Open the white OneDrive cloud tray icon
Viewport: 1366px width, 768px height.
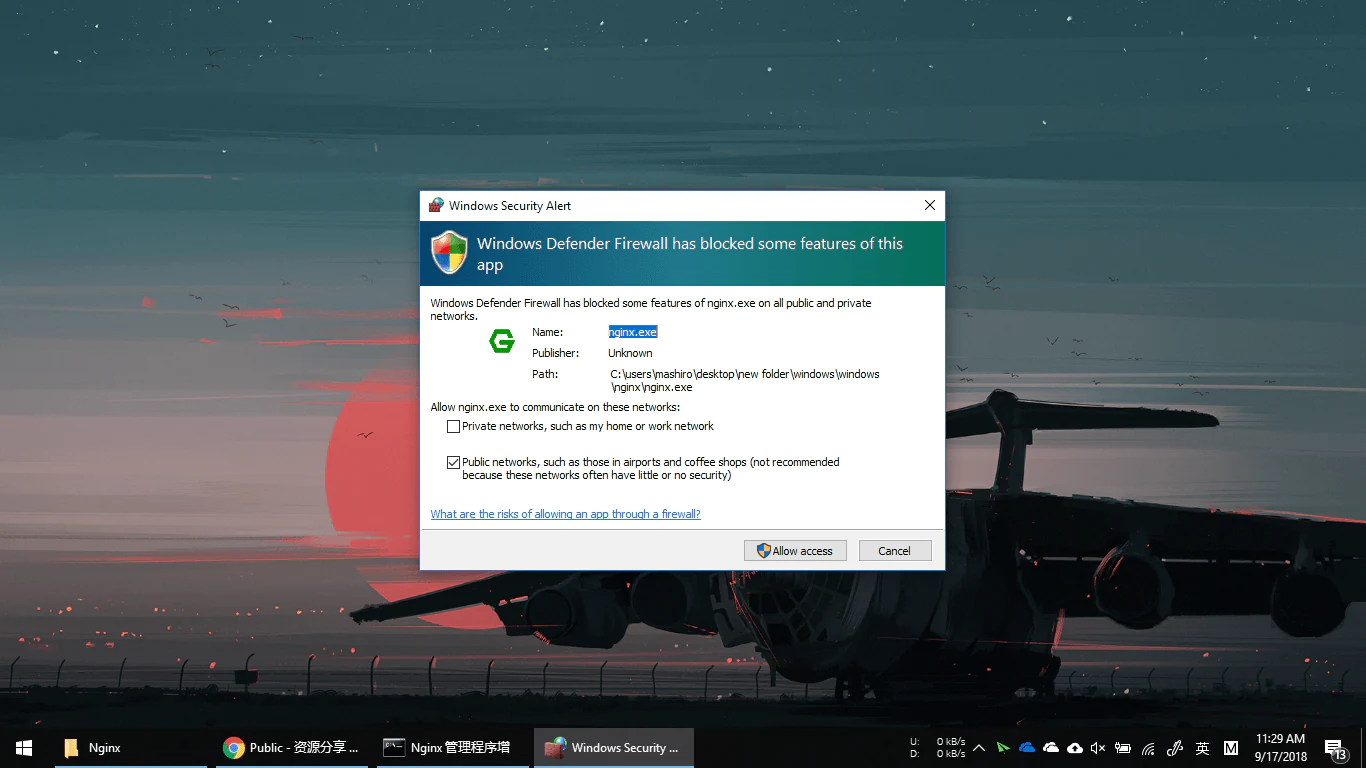coord(1050,748)
